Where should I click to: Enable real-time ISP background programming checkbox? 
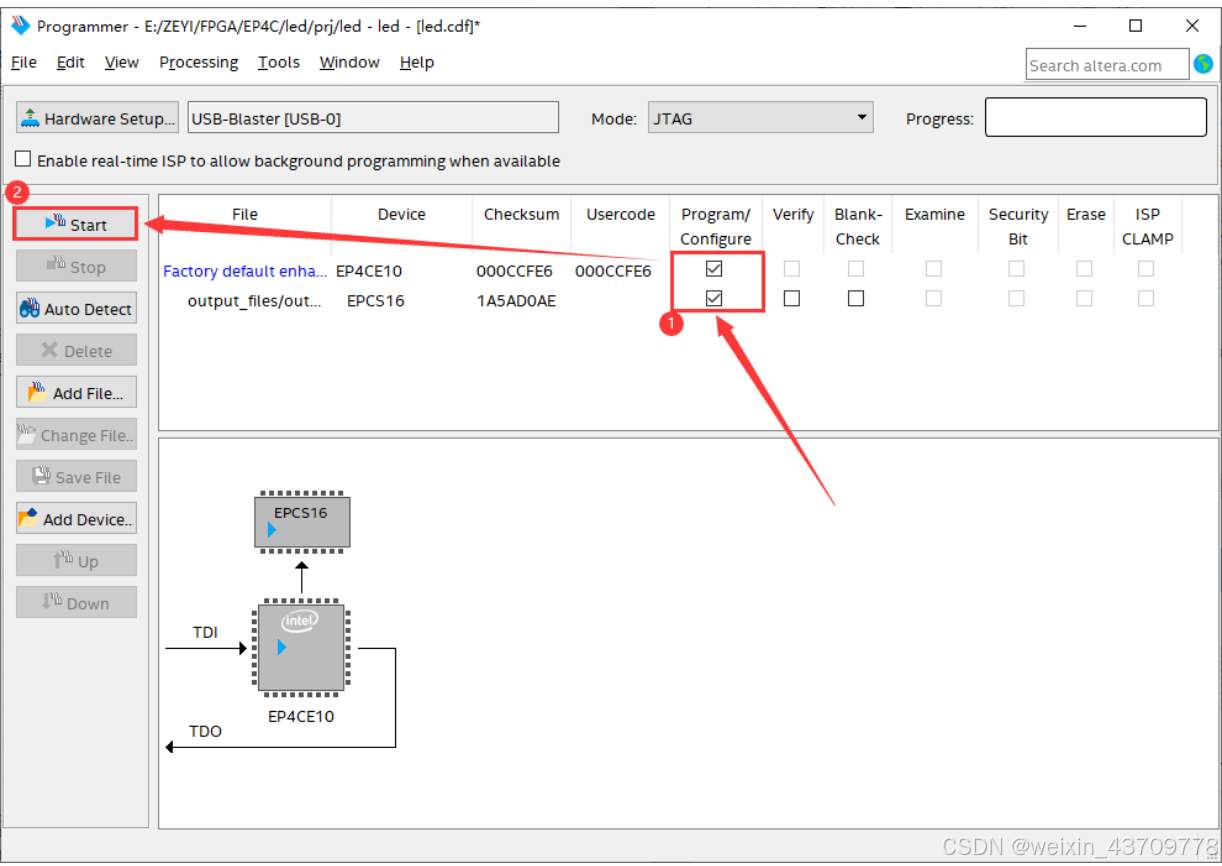point(23,160)
